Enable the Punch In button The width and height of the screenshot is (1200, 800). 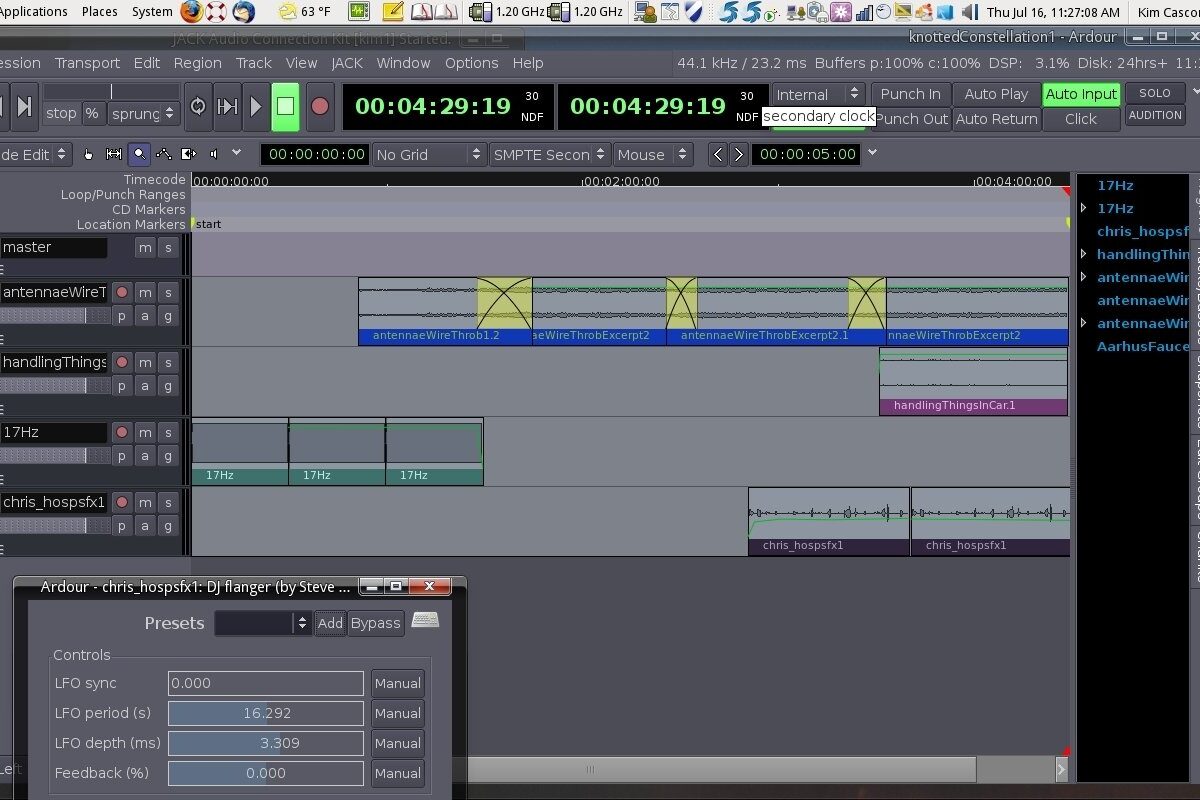(x=910, y=94)
